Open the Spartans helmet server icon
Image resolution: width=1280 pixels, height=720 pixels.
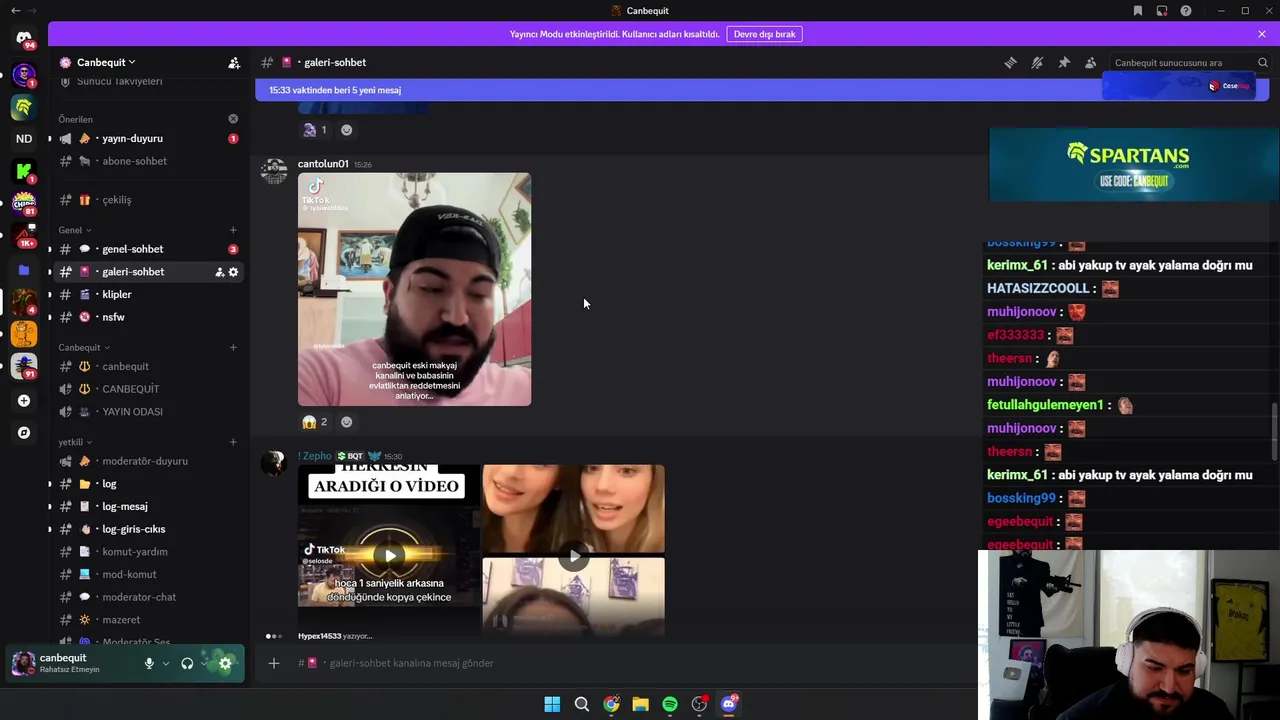(24, 106)
